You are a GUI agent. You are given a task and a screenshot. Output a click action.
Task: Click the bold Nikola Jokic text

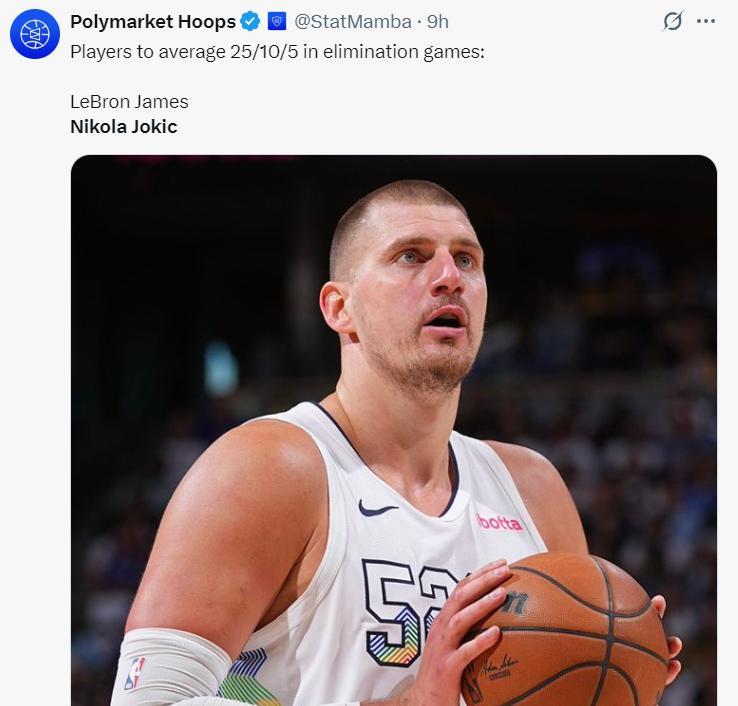coord(124,127)
